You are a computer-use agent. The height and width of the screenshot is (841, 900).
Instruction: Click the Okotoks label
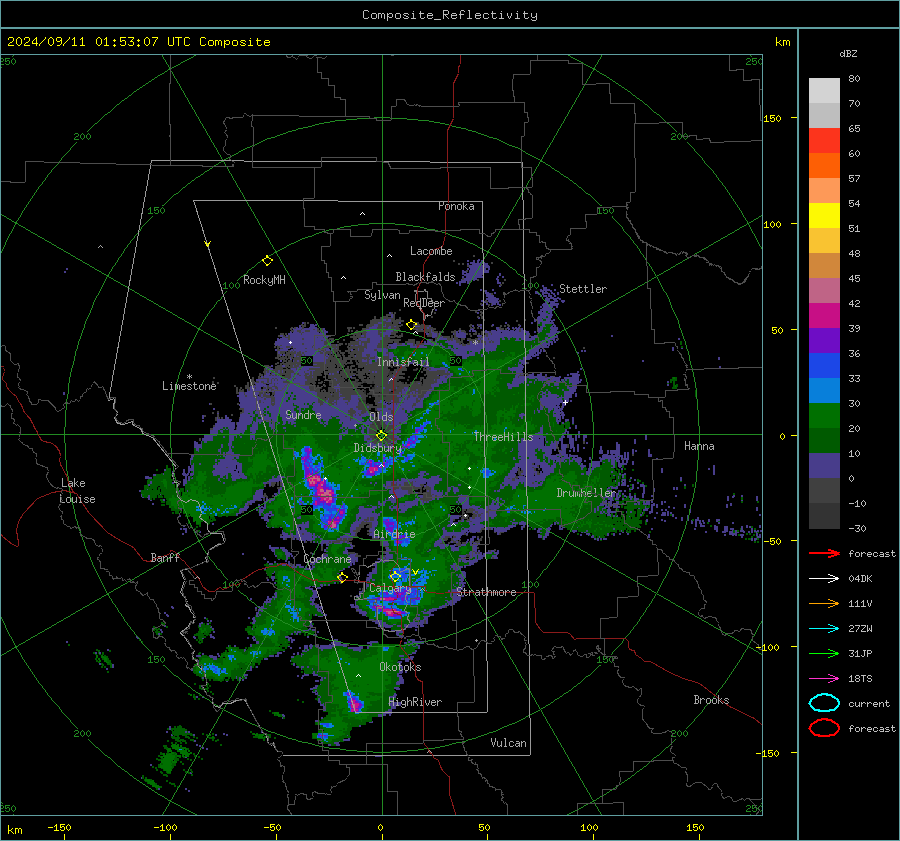click(400, 667)
